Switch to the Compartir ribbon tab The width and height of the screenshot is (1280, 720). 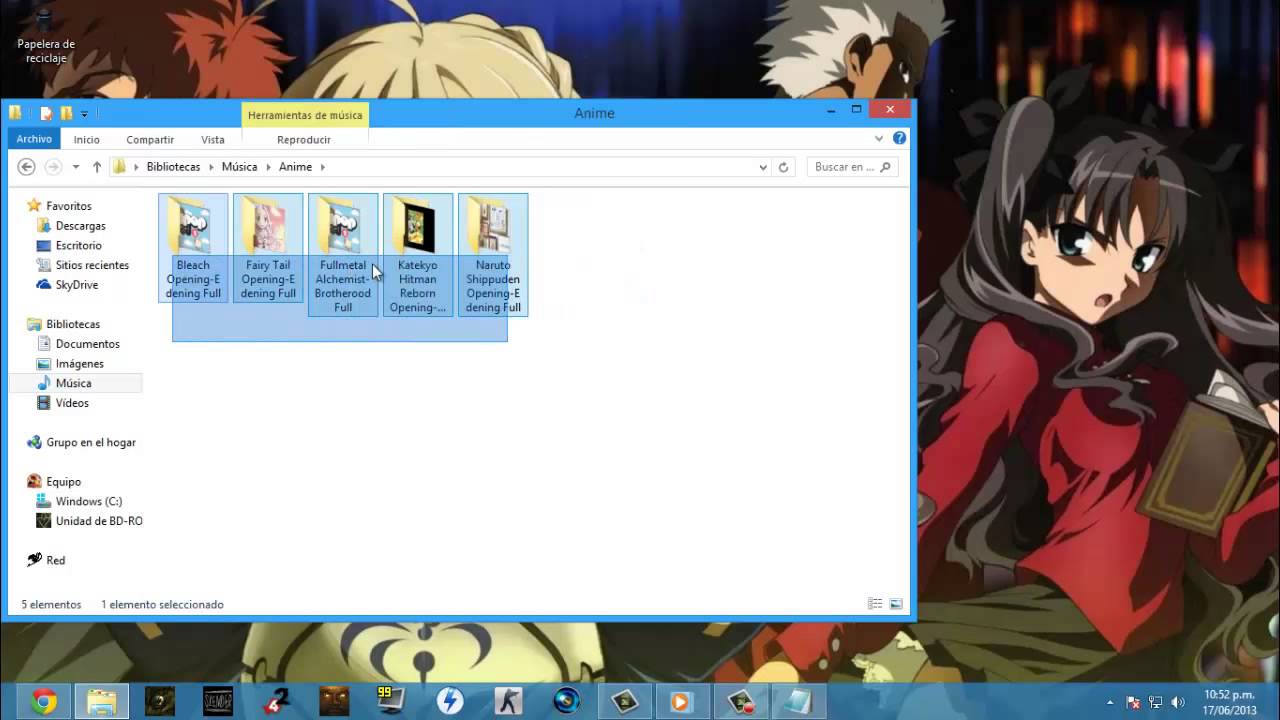click(x=150, y=140)
